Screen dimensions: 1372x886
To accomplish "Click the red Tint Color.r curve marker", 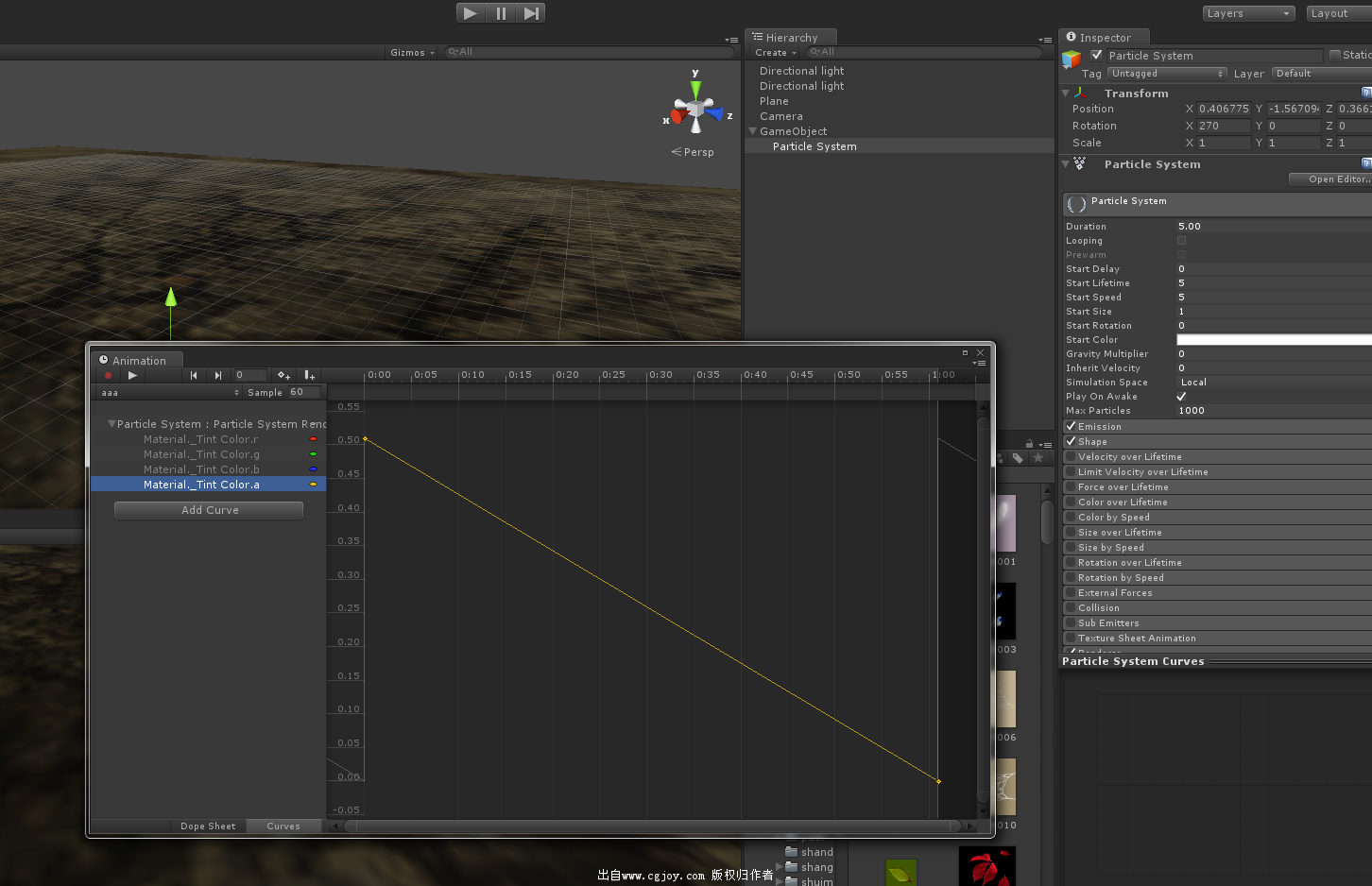I will pos(313,439).
